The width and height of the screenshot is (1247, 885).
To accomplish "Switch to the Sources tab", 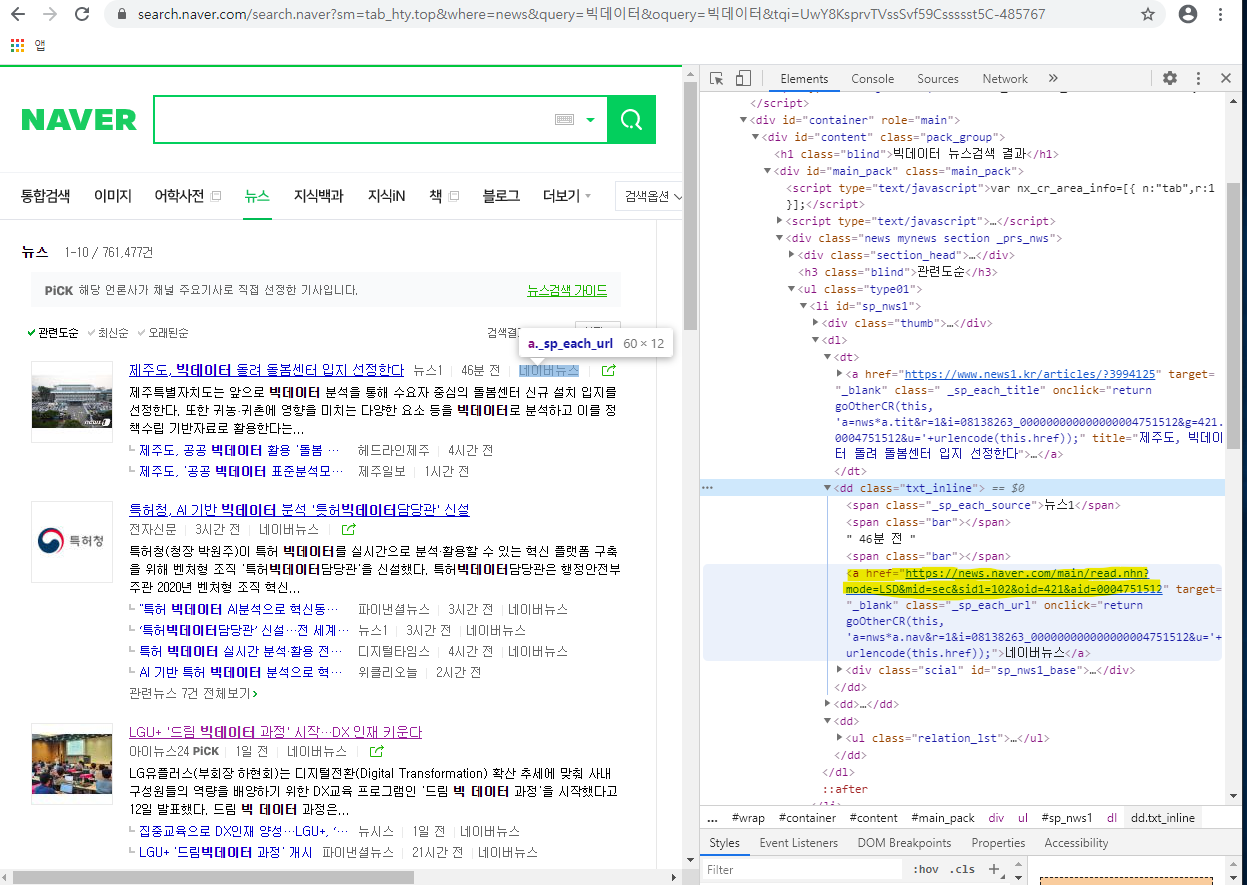I will [x=938, y=79].
